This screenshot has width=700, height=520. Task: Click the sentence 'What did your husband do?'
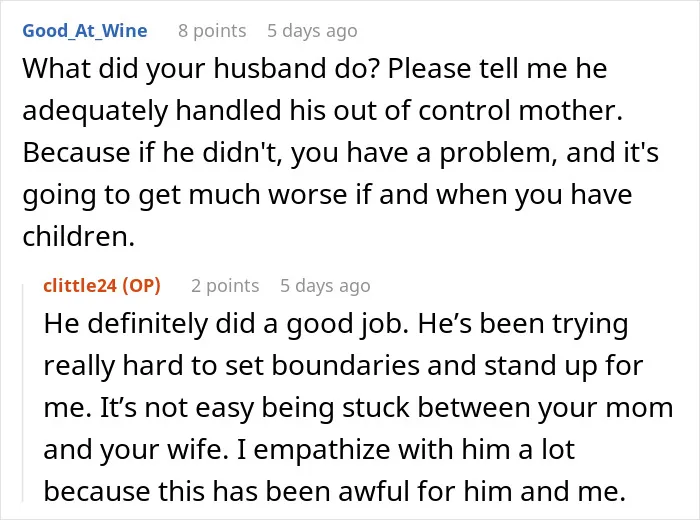click(x=201, y=69)
